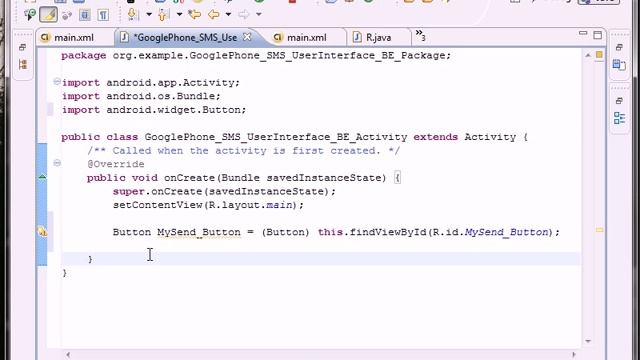The width and height of the screenshot is (640, 360).
Task: Open Back history dropdown arrow
Action: (228, 15)
